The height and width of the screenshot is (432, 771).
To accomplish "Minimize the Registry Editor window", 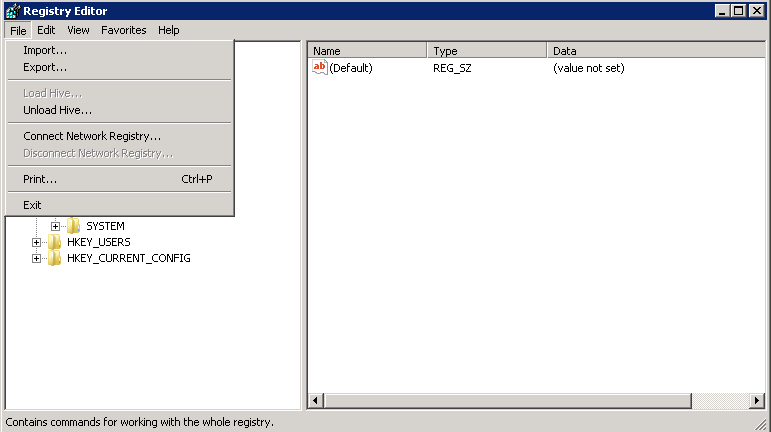I will pyautogui.click(x=721, y=11).
